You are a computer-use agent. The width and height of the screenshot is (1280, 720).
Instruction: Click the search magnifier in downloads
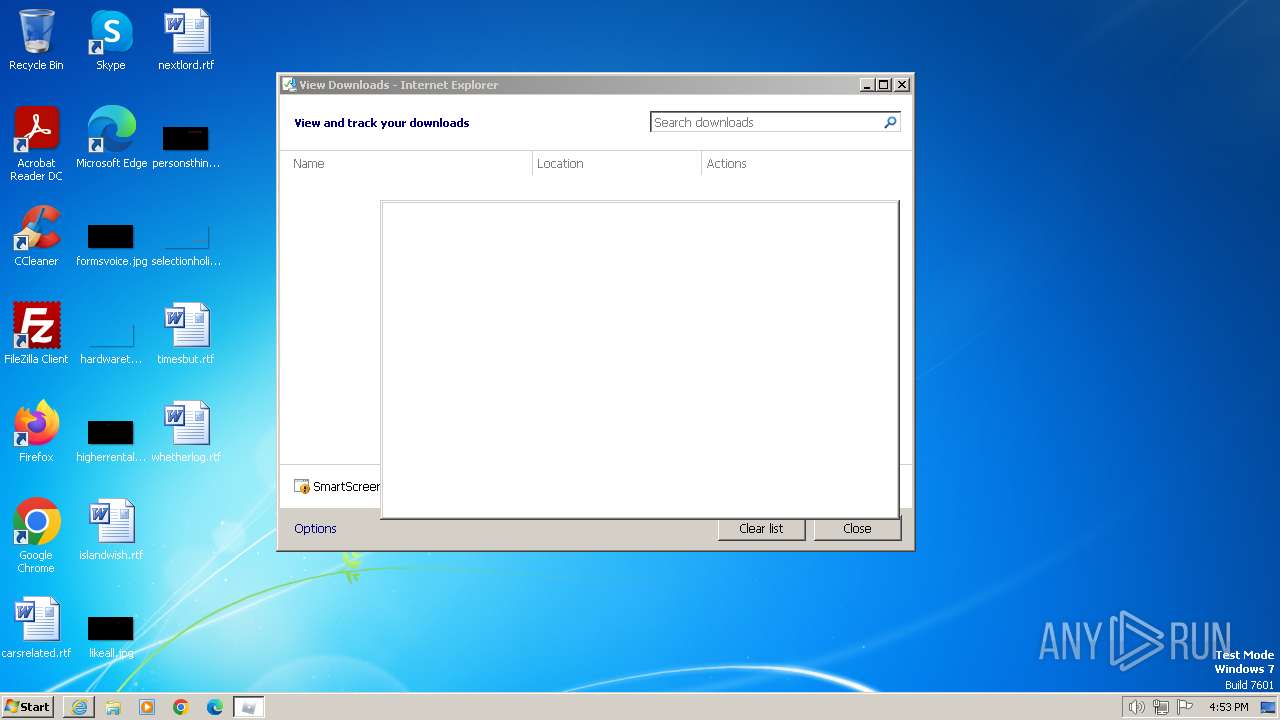tap(890, 122)
